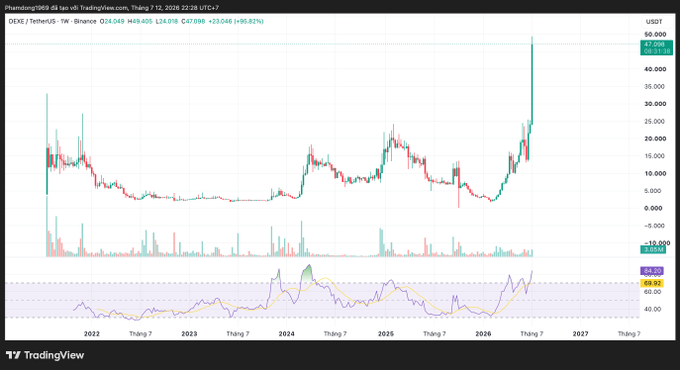Image resolution: width=680 pixels, height=370 pixels.
Task: Click the 2026 time axis label
Action: coord(484,334)
